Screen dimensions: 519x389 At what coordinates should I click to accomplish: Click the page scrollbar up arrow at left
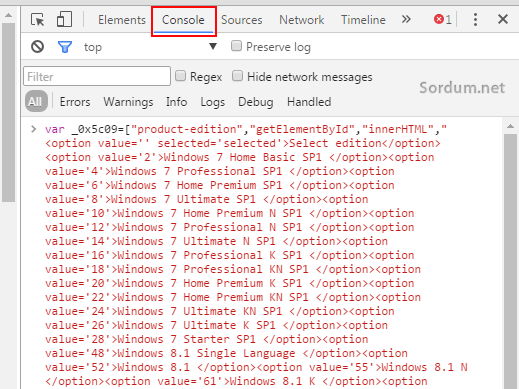[x=8, y=15]
